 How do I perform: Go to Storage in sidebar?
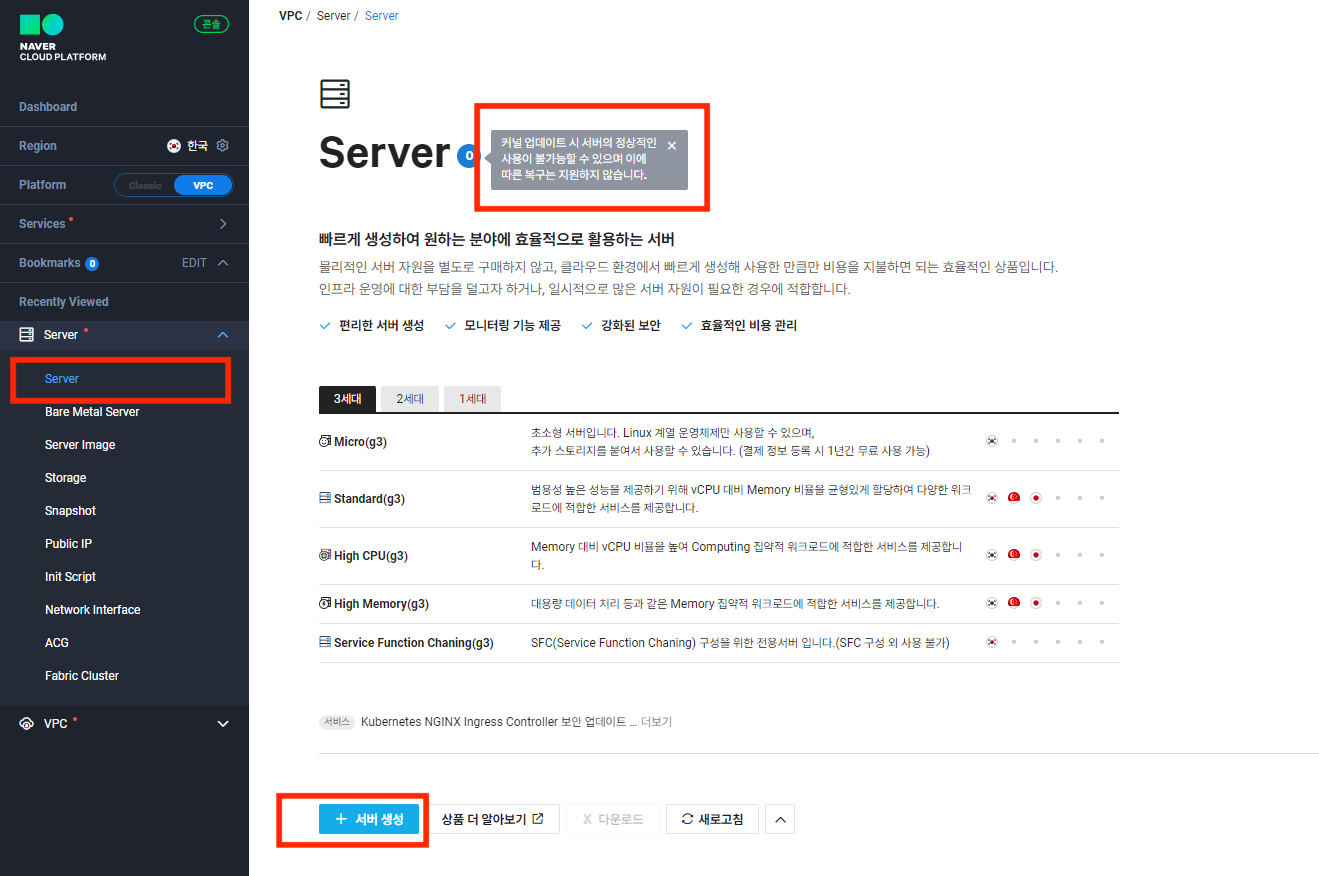click(x=66, y=478)
